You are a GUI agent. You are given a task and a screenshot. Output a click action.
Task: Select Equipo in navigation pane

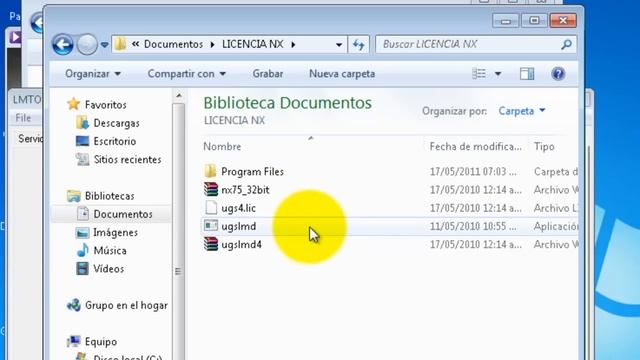[101, 342]
